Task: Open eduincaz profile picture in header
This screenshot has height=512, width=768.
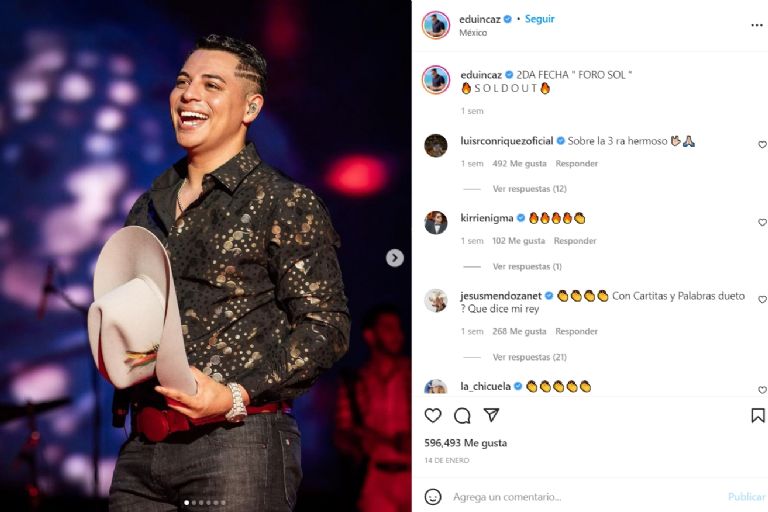Action: [435, 24]
